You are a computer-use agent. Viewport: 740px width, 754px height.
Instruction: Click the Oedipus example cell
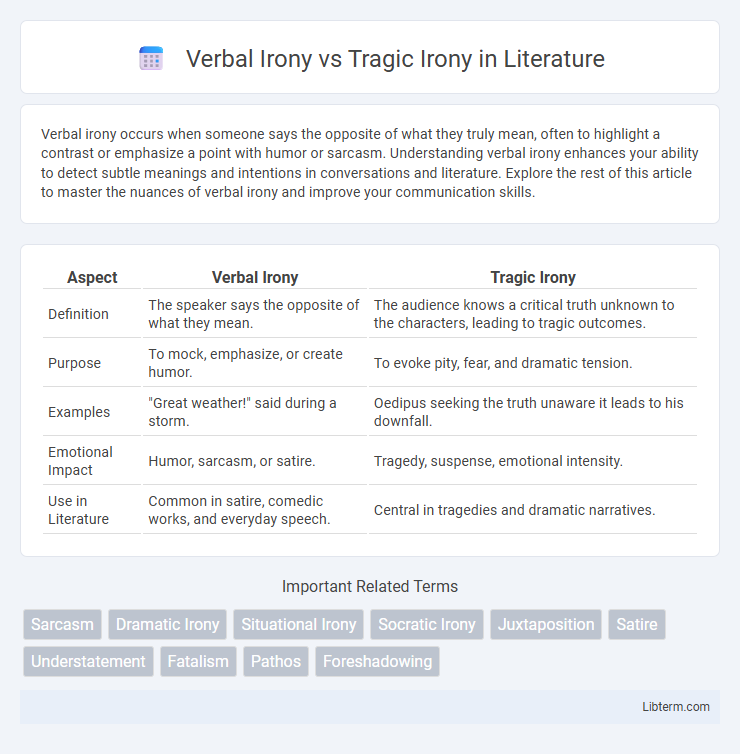(x=533, y=412)
